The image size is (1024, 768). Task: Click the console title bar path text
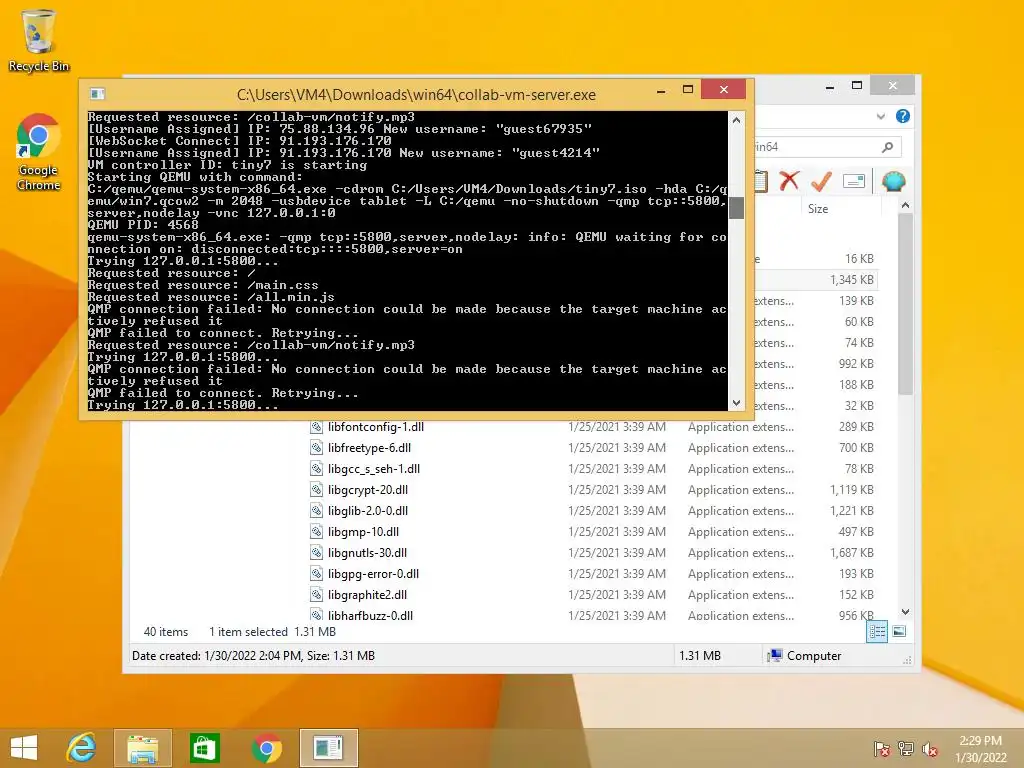click(x=416, y=95)
